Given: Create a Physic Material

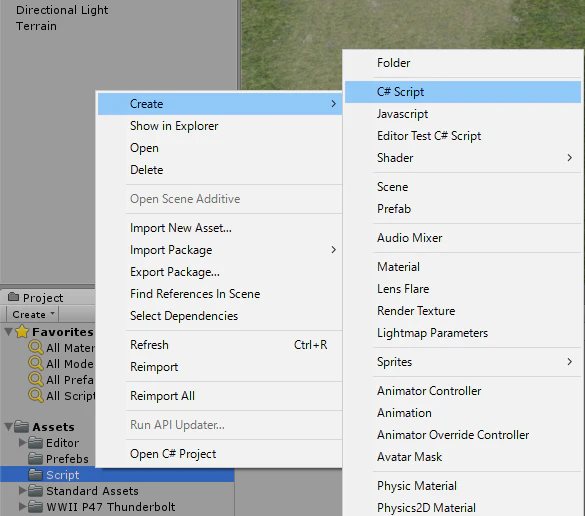Looking at the screenshot, I should pos(463,486).
